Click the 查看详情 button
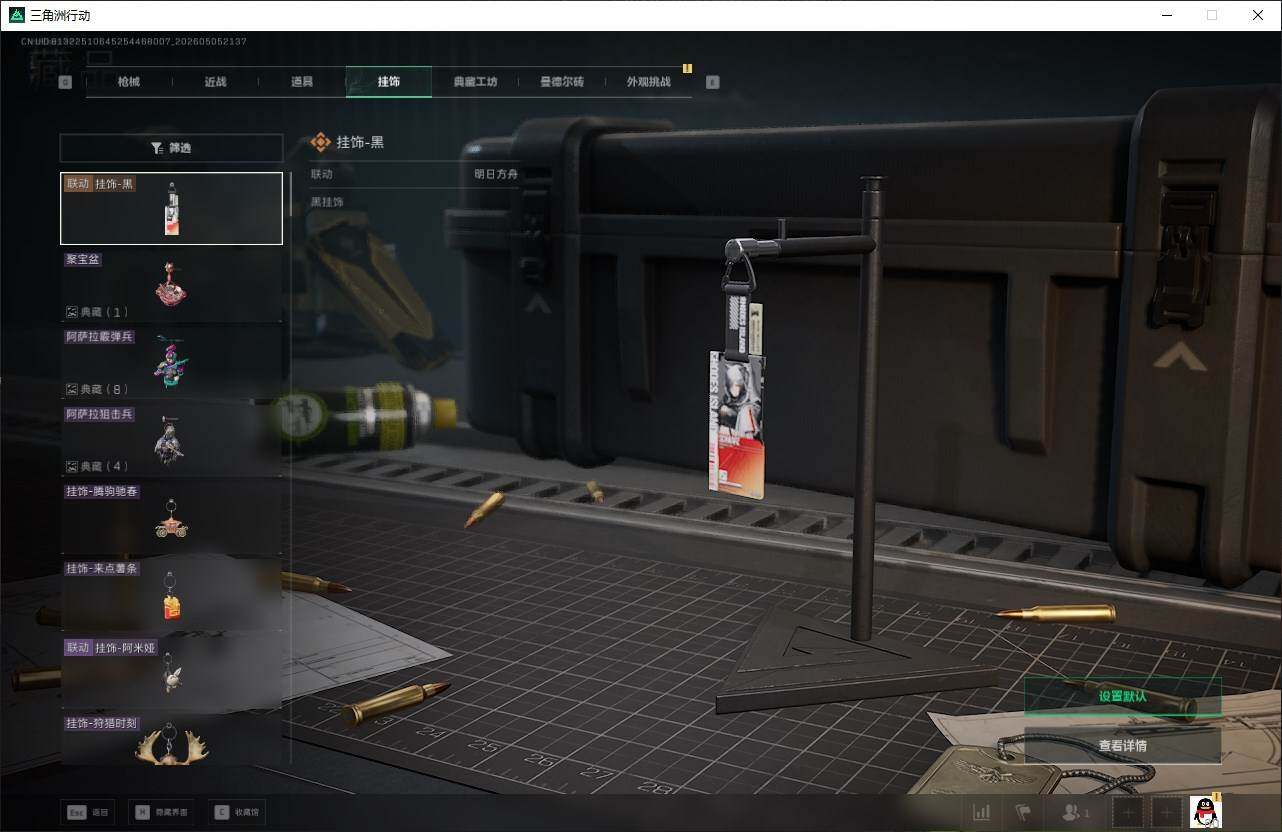 1122,745
